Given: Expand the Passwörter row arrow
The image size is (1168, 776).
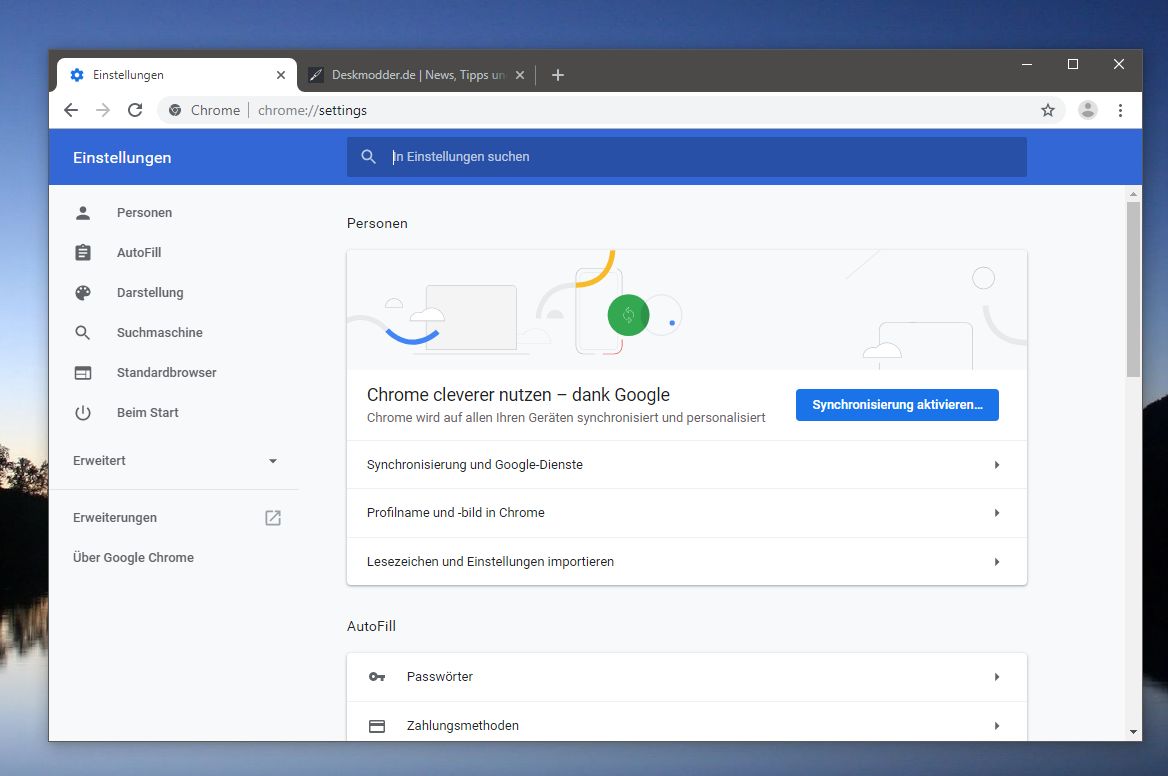Looking at the screenshot, I should (x=997, y=677).
